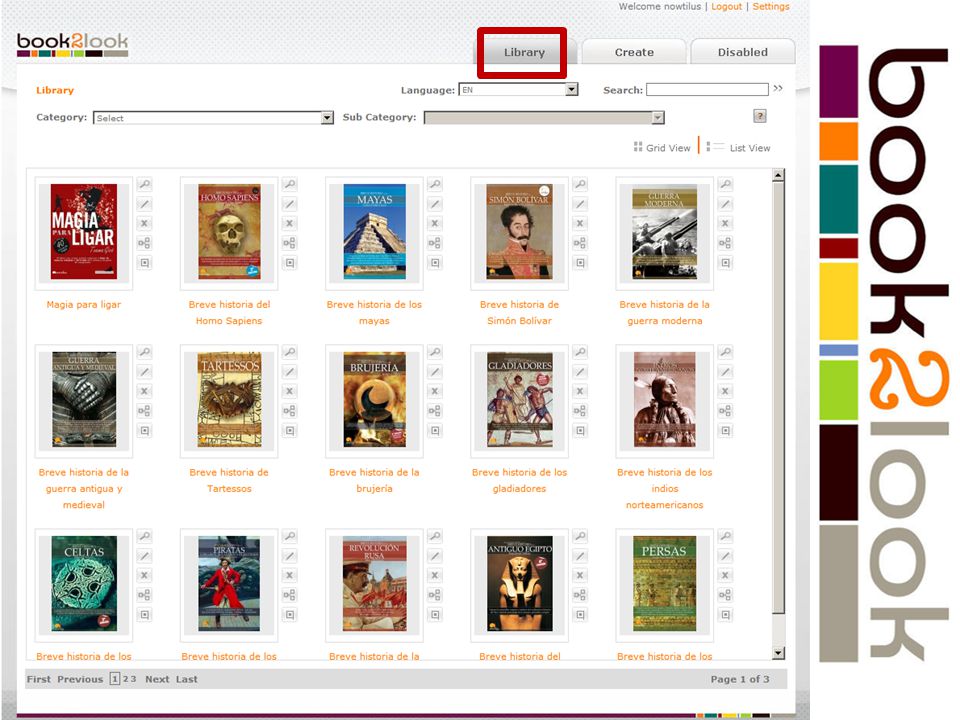Click 'Breve historia de los gladiadores' title

[519, 480]
